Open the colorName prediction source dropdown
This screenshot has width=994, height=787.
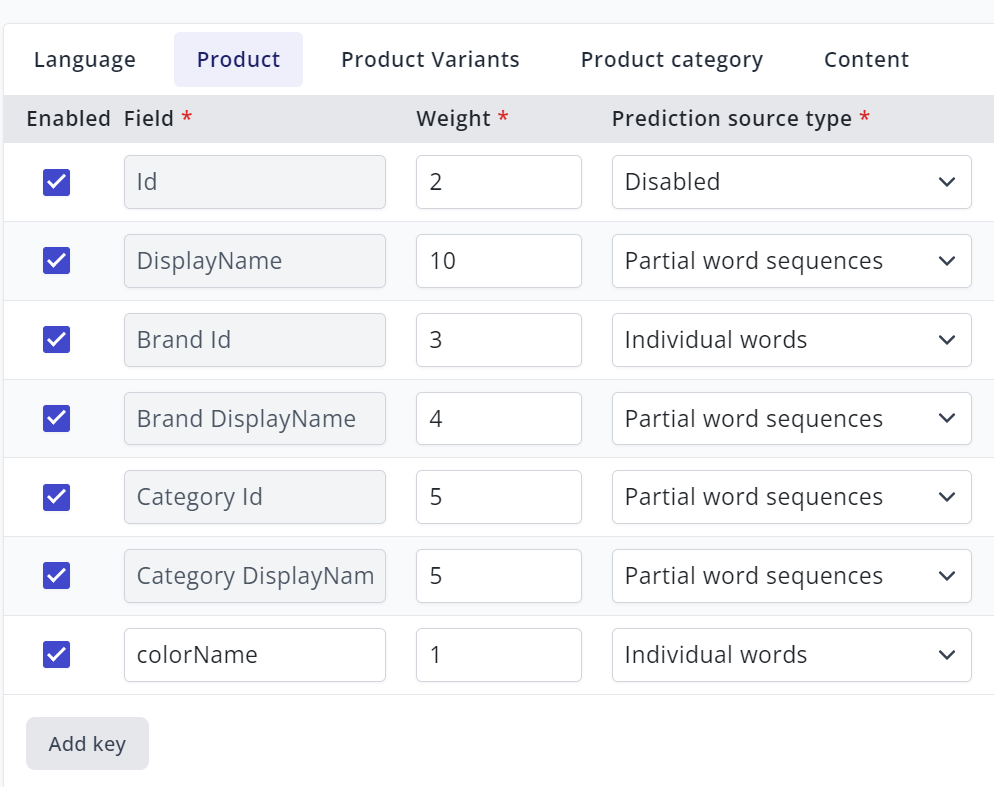click(790, 655)
